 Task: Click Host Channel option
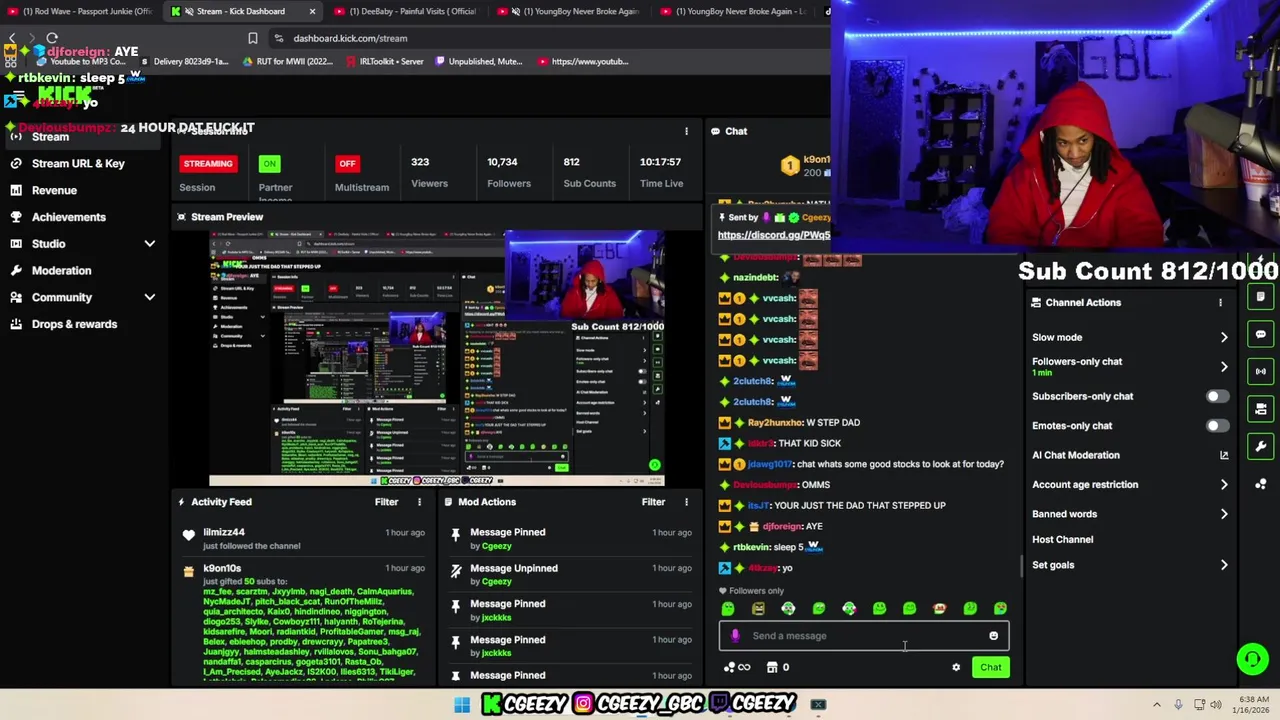click(1062, 540)
